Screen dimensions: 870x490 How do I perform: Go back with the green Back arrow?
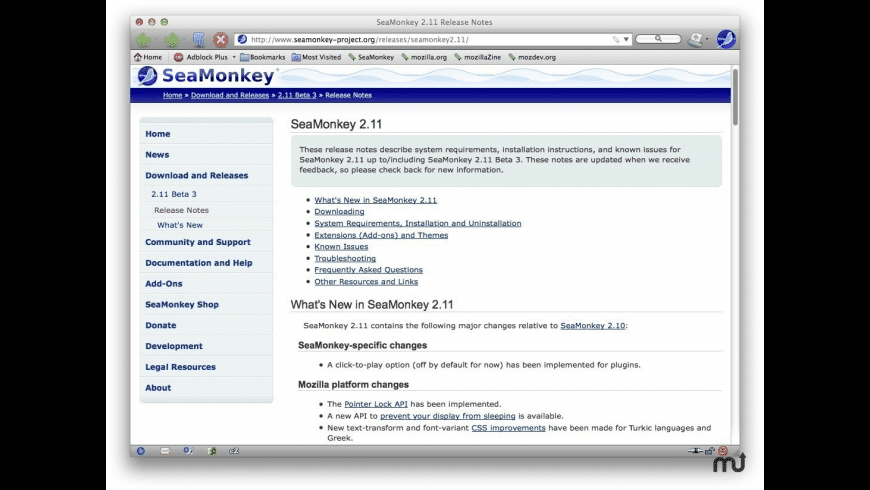(144, 39)
